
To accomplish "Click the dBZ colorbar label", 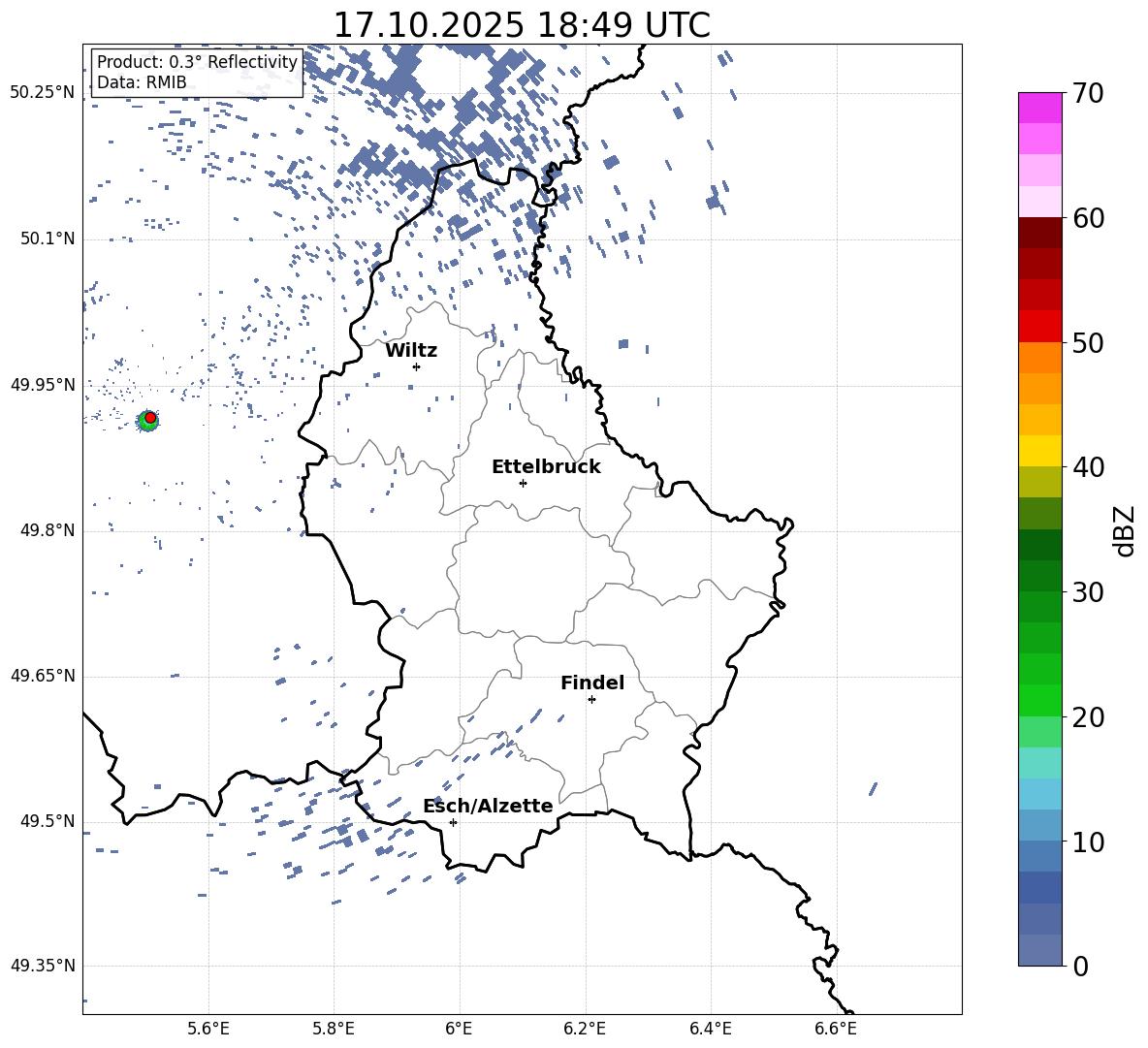I will click(1125, 530).
